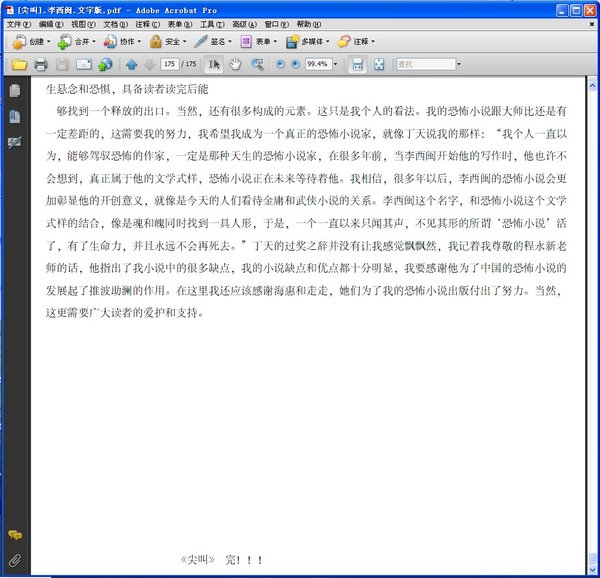Click the 合并 green plus icon
The height and width of the screenshot is (578, 600).
click(x=64, y=42)
